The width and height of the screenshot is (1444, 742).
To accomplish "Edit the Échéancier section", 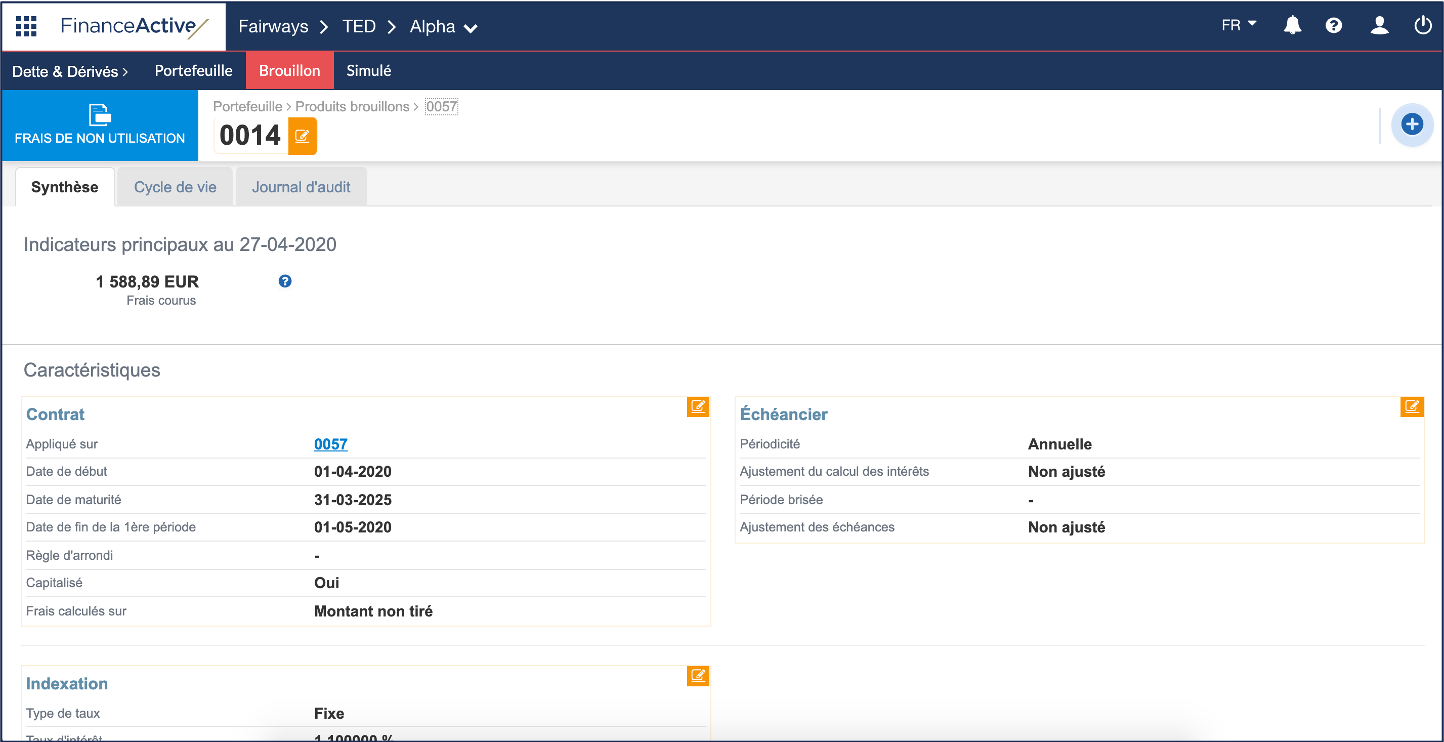I will pyautogui.click(x=1411, y=406).
